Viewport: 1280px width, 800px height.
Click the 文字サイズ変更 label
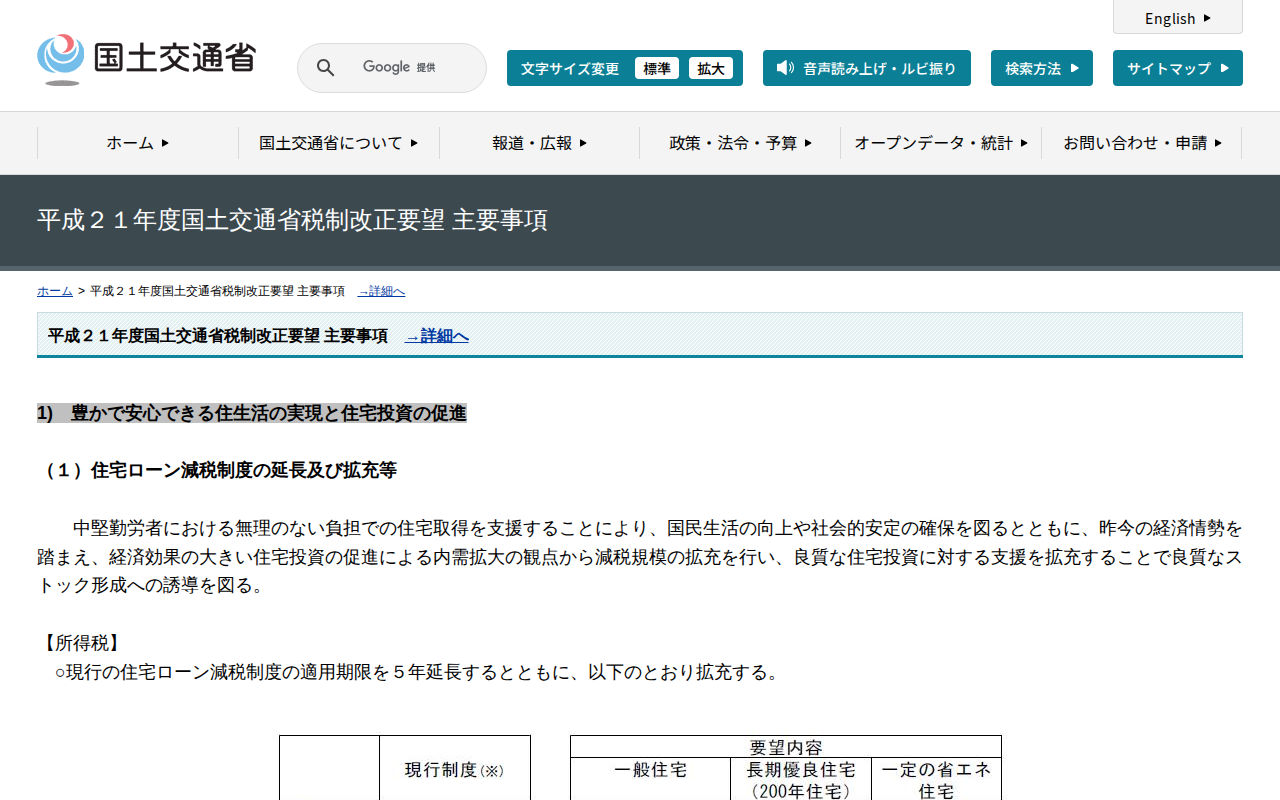tap(570, 68)
